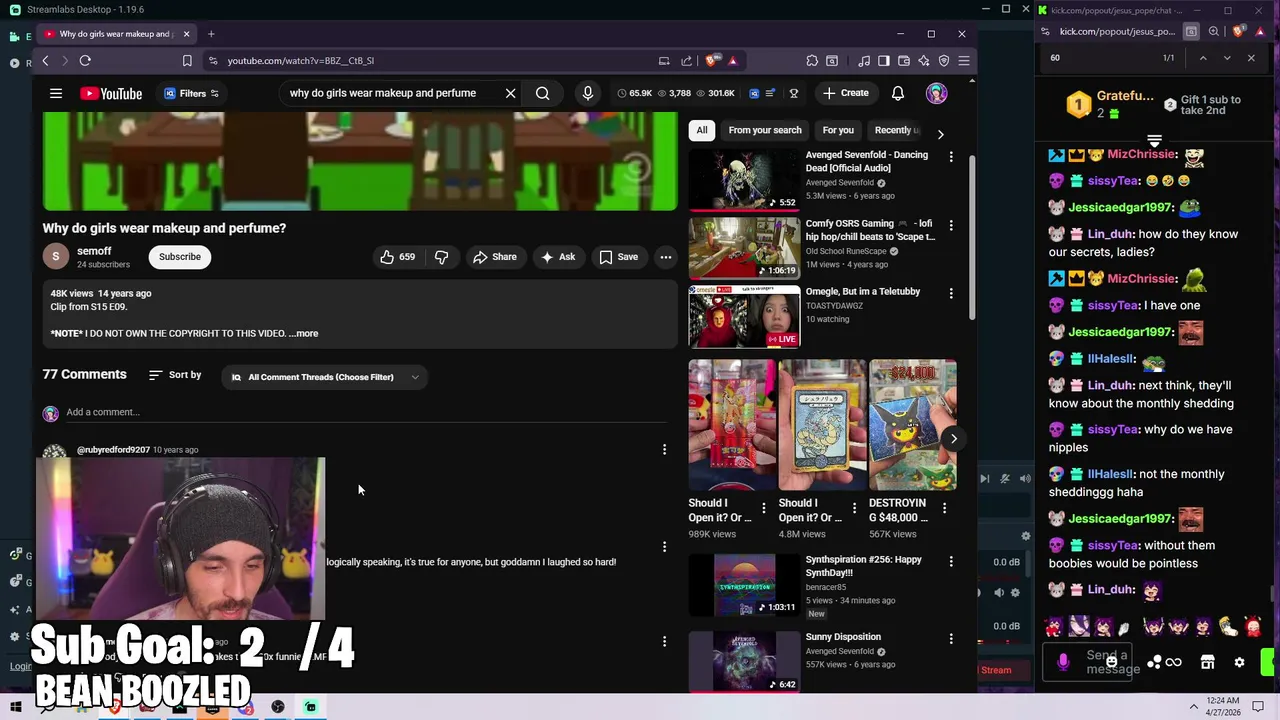The height and width of the screenshot is (720, 1280).
Task: Open options for Synthspiration #256 video
Action: tap(951, 561)
